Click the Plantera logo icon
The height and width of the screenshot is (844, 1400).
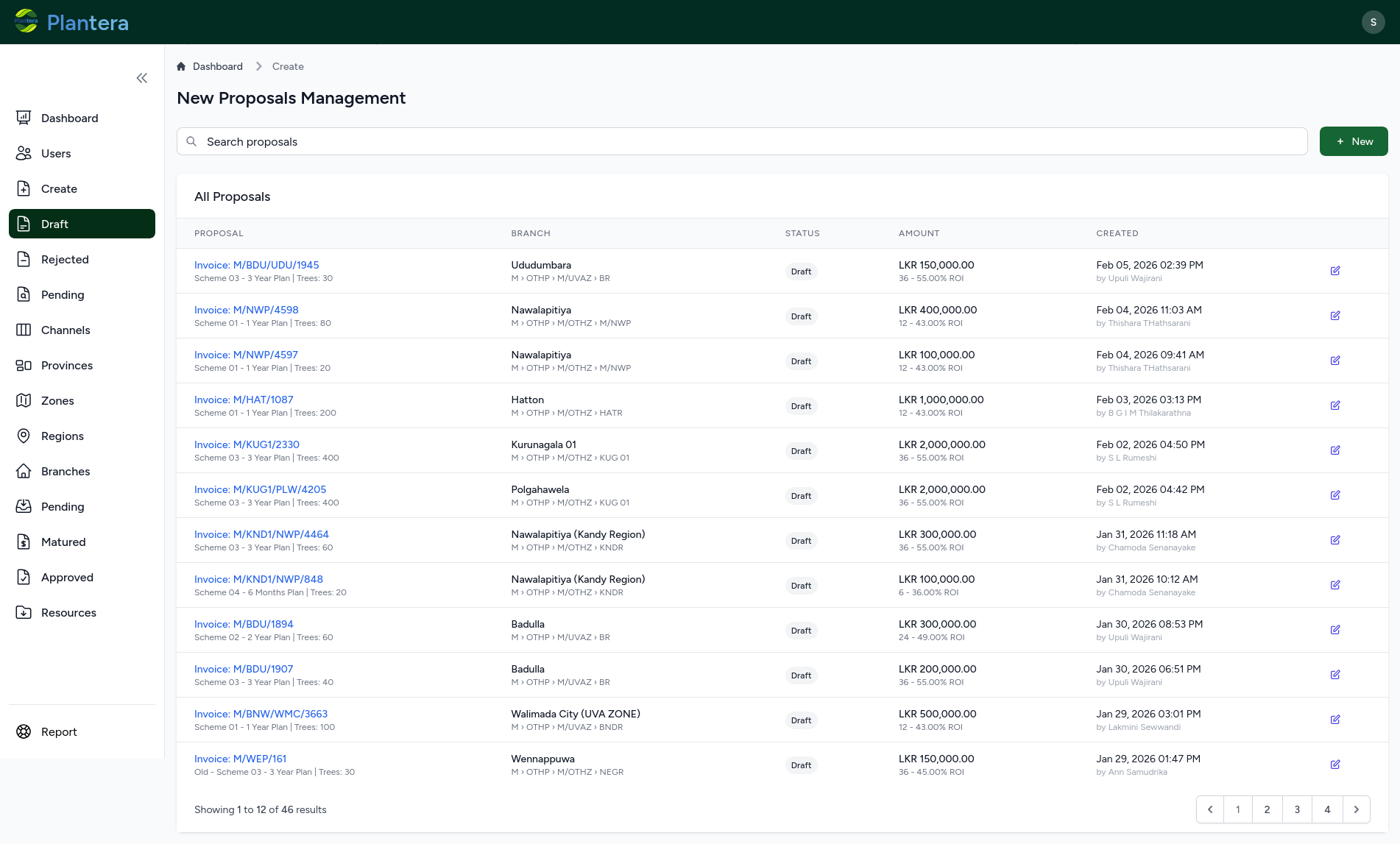coord(26,22)
